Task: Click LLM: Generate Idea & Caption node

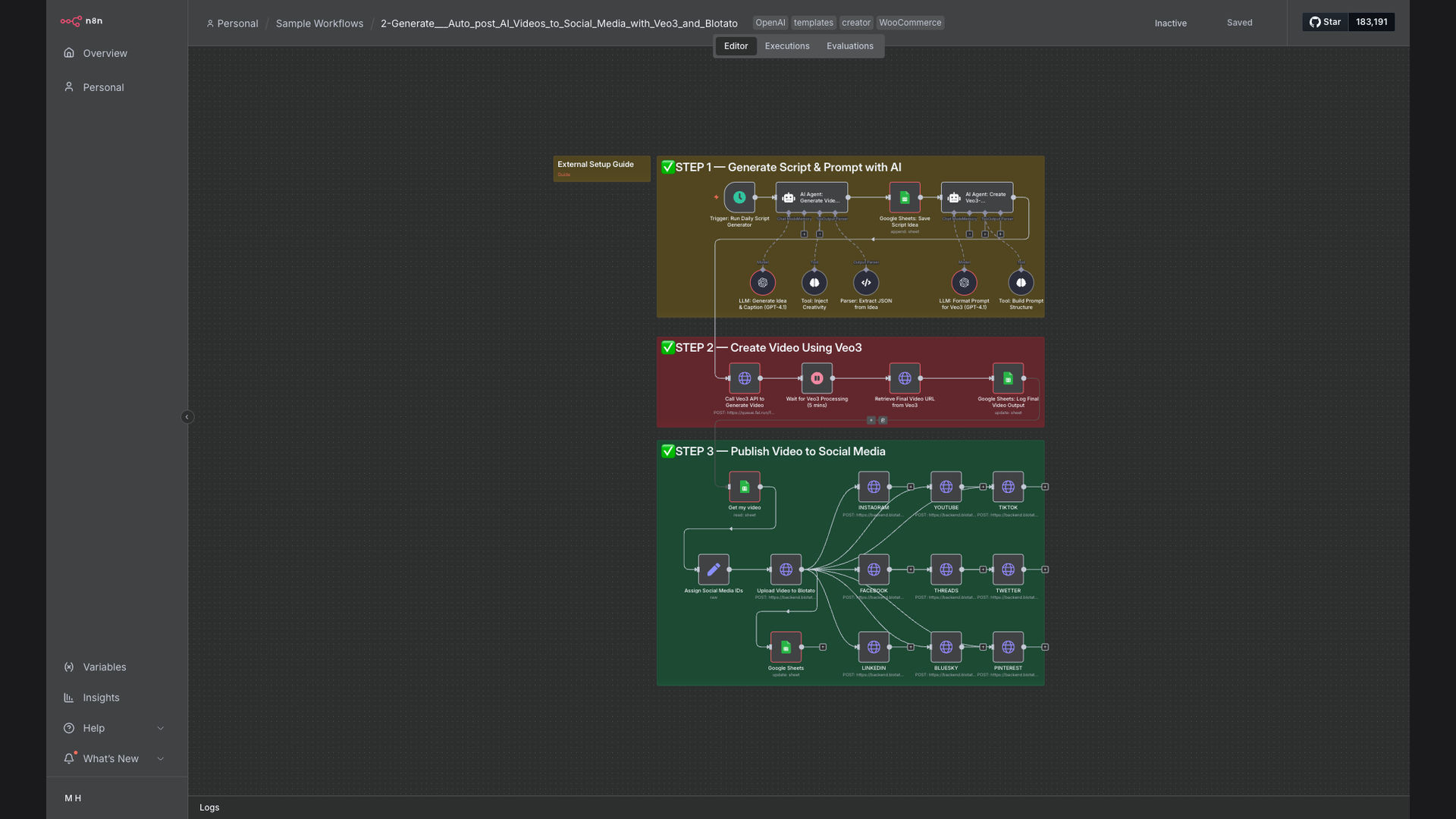Action: tap(763, 283)
